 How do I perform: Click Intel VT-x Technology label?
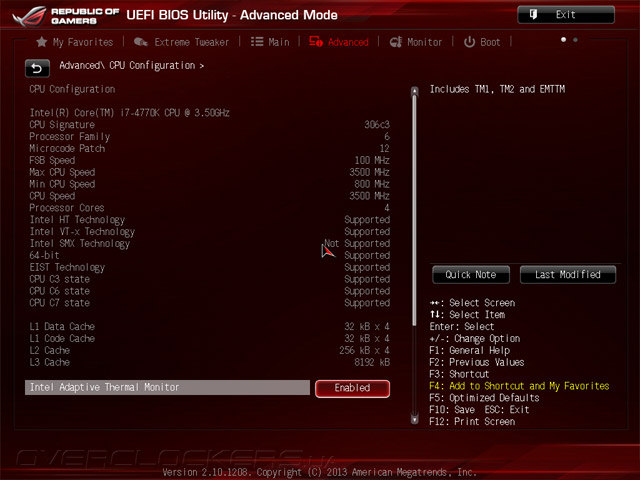[82, 232]
